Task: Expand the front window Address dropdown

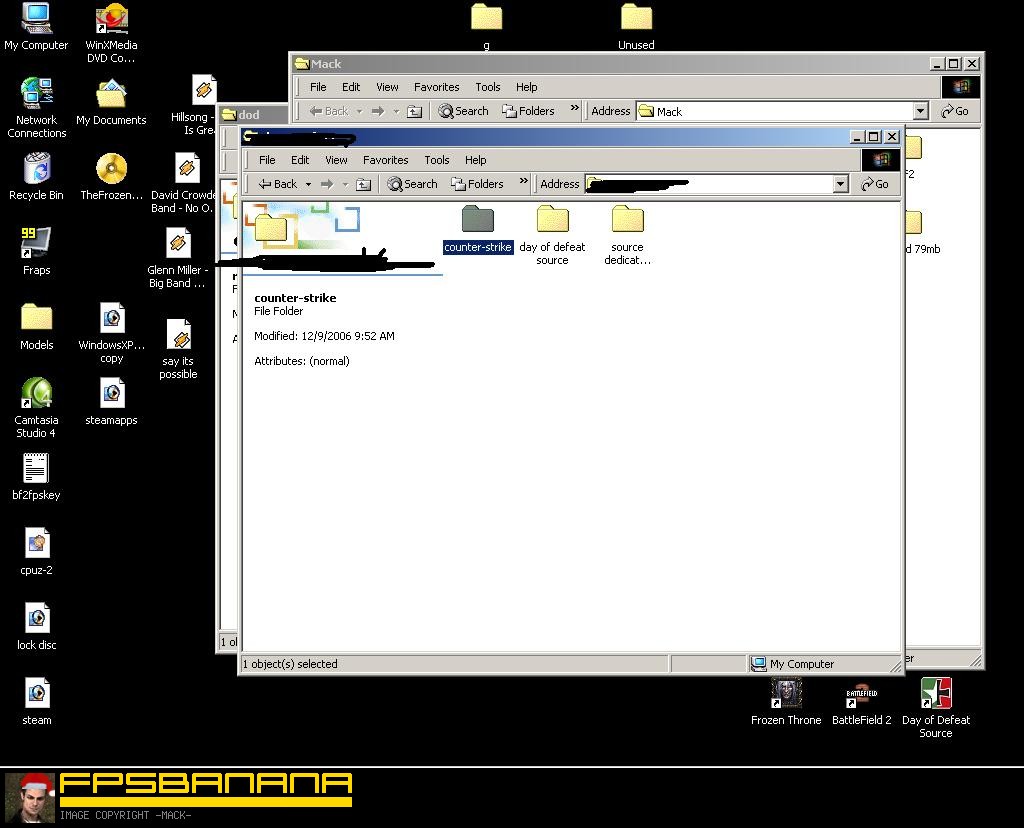Action: coord(840,184)
